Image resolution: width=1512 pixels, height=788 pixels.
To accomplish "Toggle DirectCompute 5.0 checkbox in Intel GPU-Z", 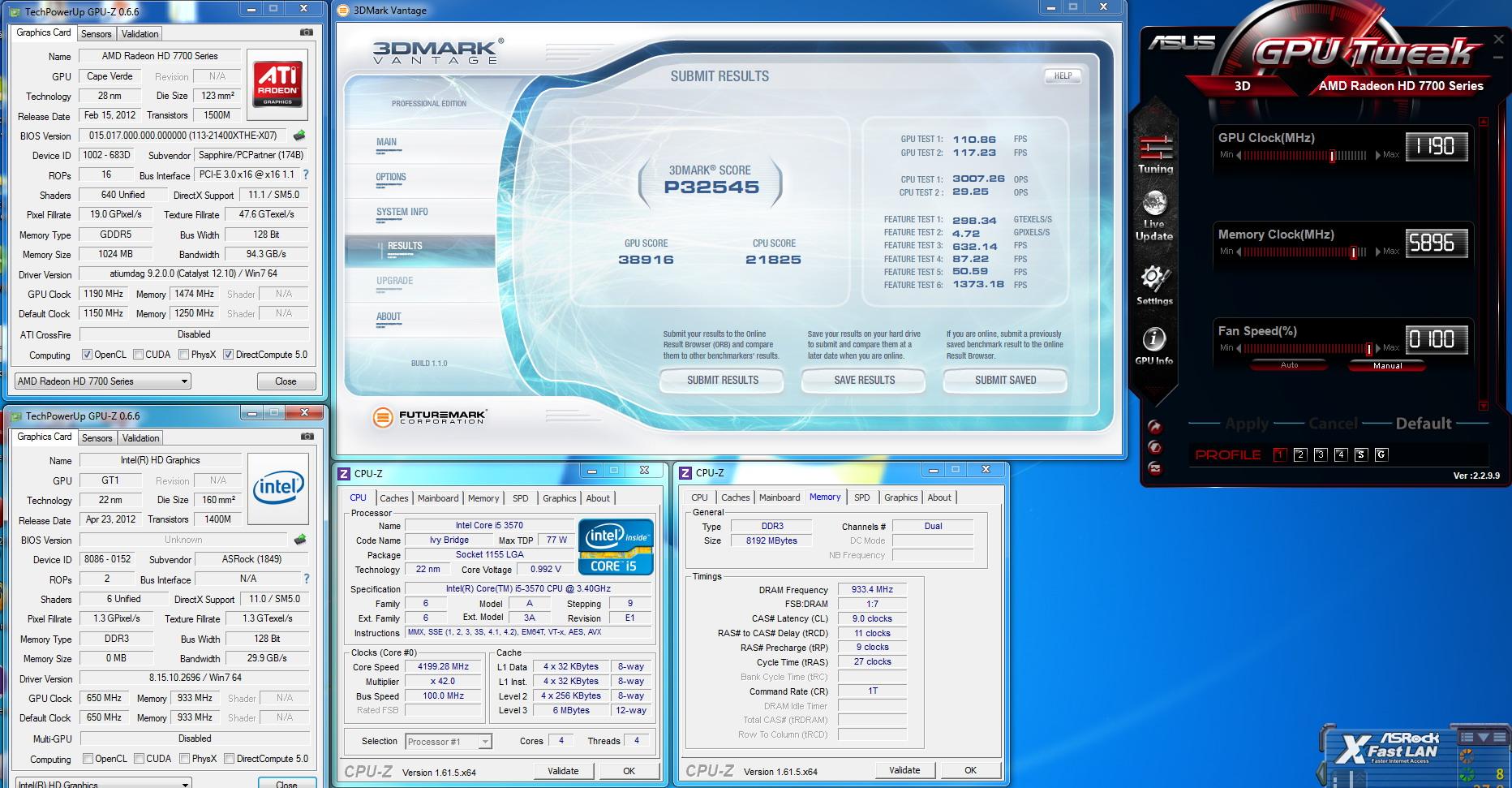I will click(230, 759).
